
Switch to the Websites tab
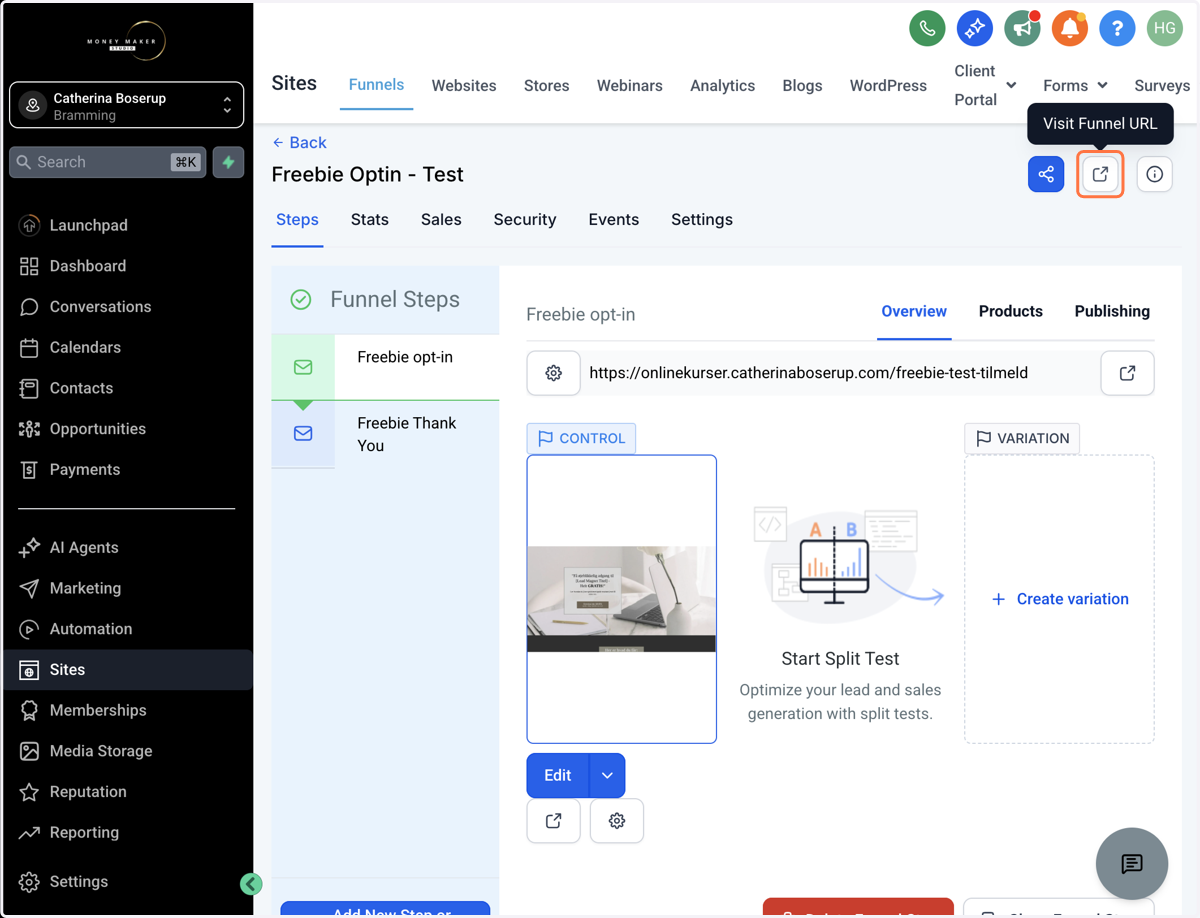point(464,86)
